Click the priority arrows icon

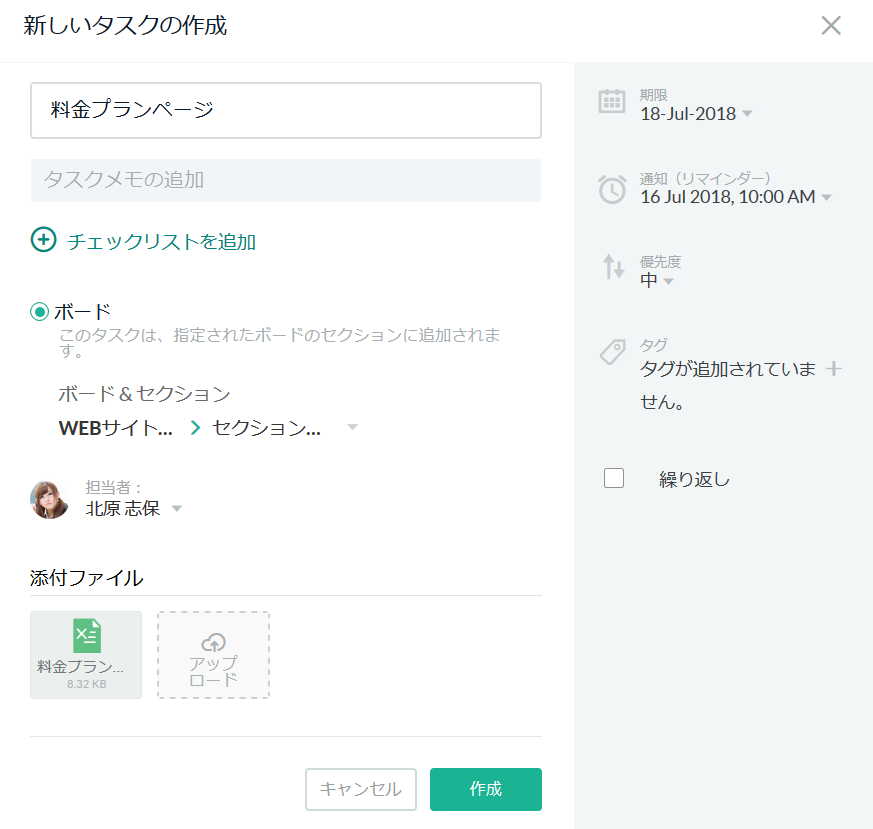tap(612, 267)
